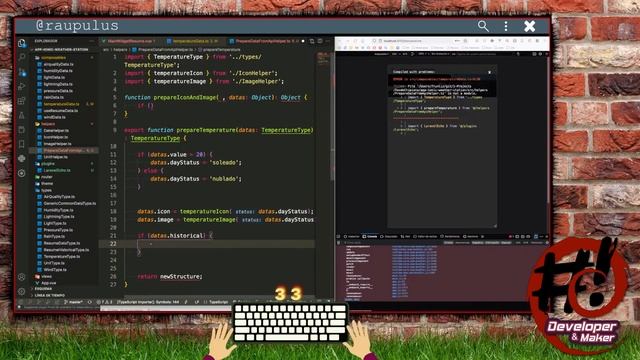Open App.vue in explorer
This screenshot has height=360, width=640.
[49, 283]
